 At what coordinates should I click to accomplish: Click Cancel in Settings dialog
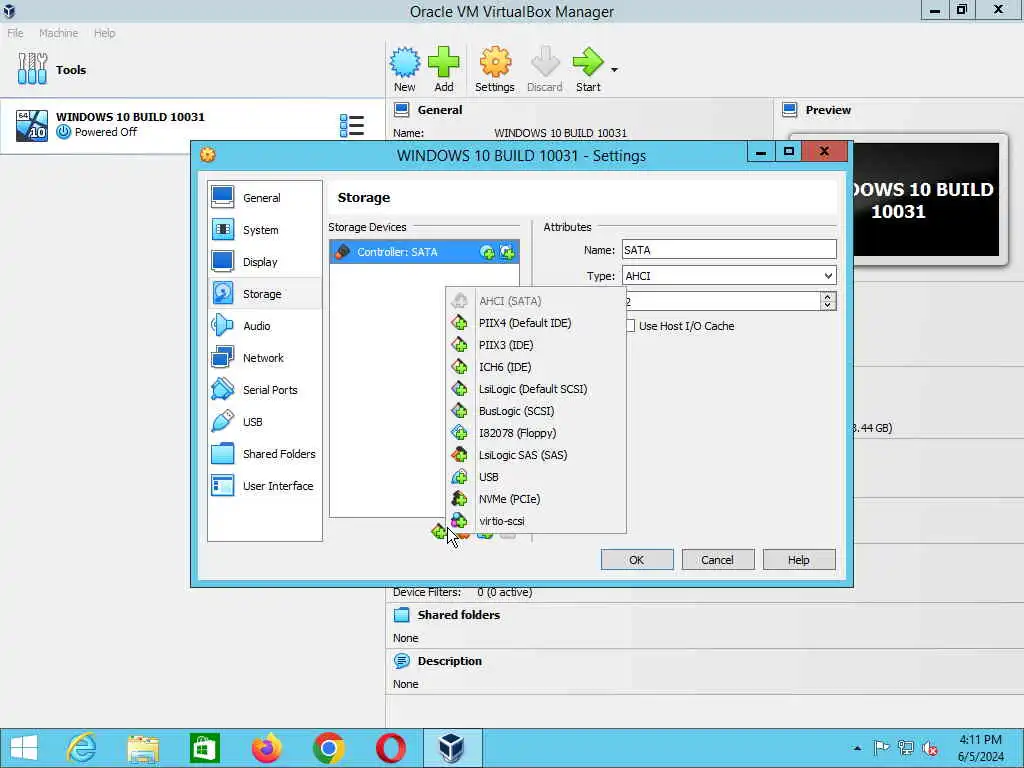click(717, 560)
